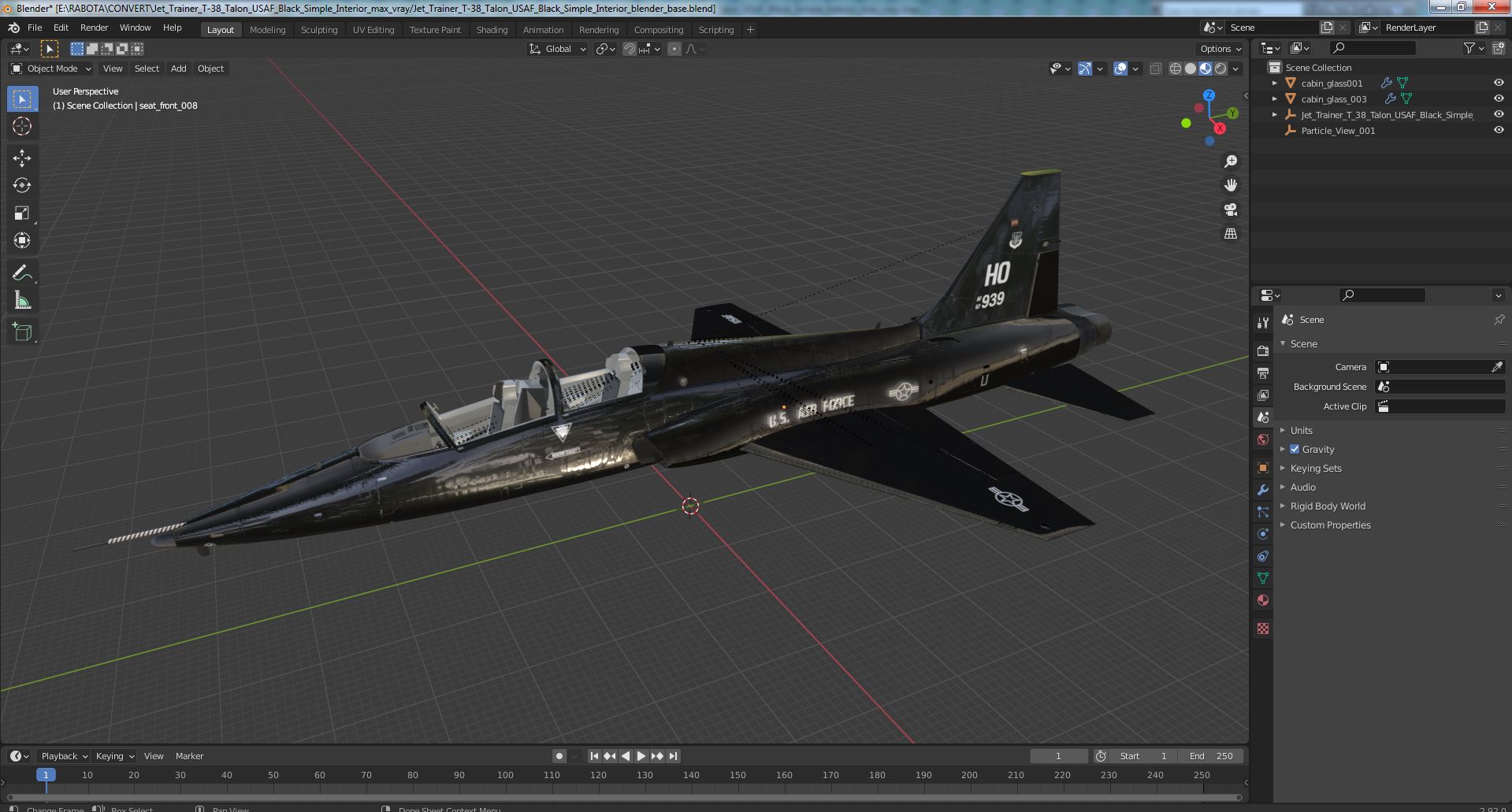This screenshot has width=1512, height=812.
Task: Expand Custom Properties panel
Action: pos(1330,525)
